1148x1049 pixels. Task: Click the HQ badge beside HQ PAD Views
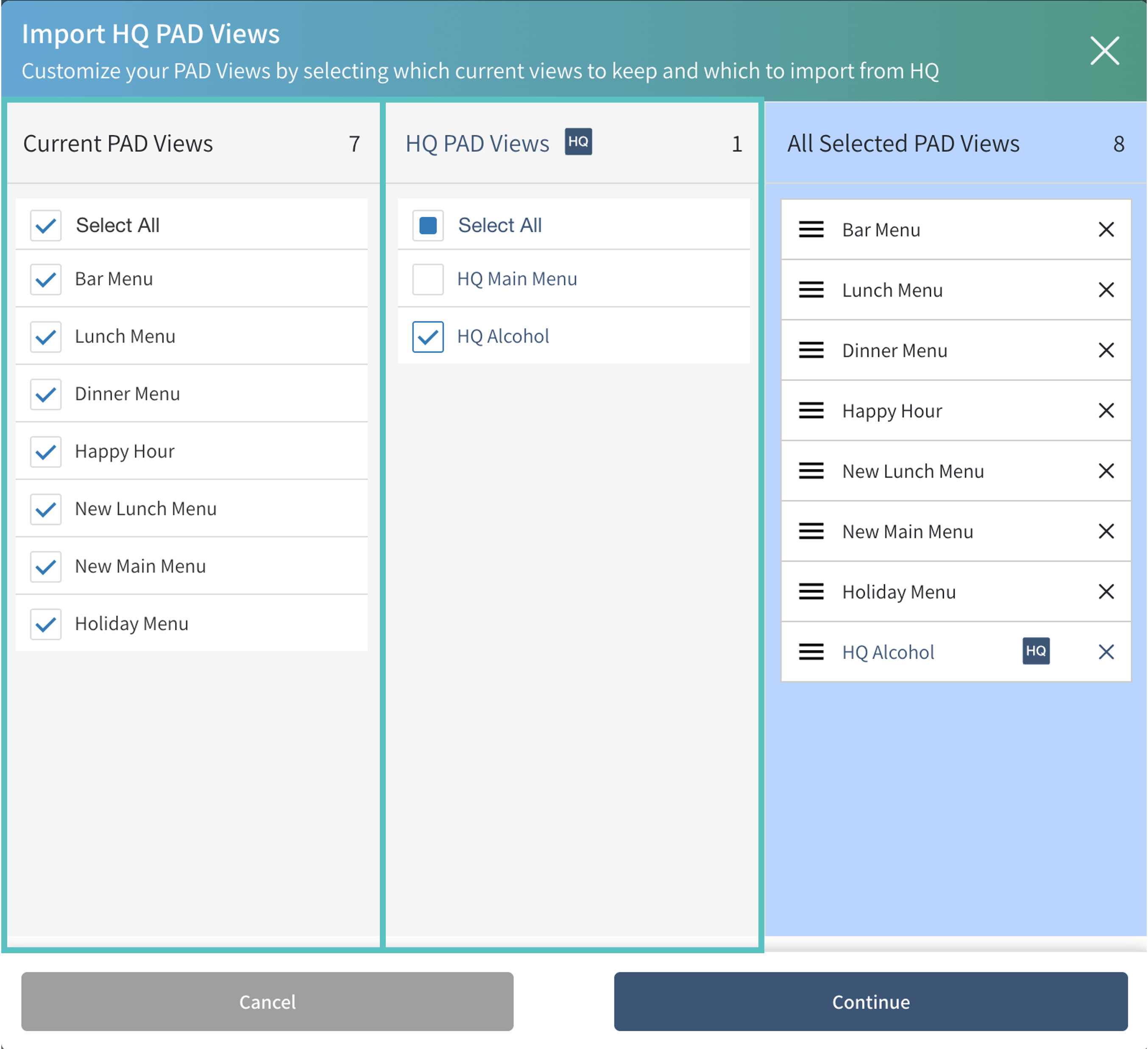pyautogui.click(x=578, y=142)
